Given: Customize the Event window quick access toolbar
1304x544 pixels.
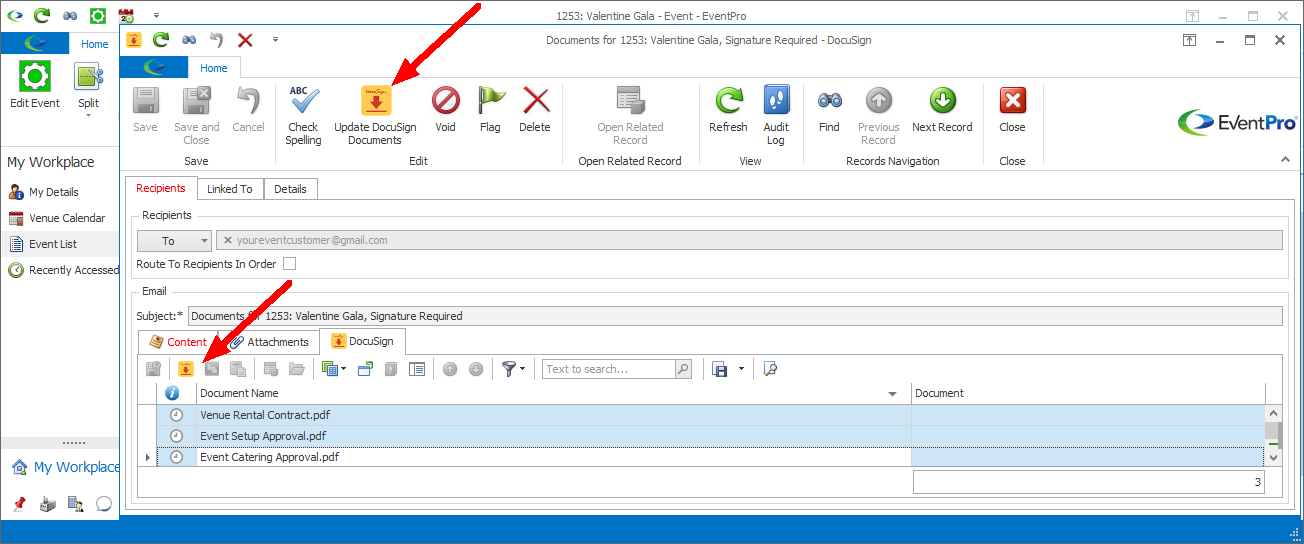Looking at the screenshot, I should tap(156, 16).
